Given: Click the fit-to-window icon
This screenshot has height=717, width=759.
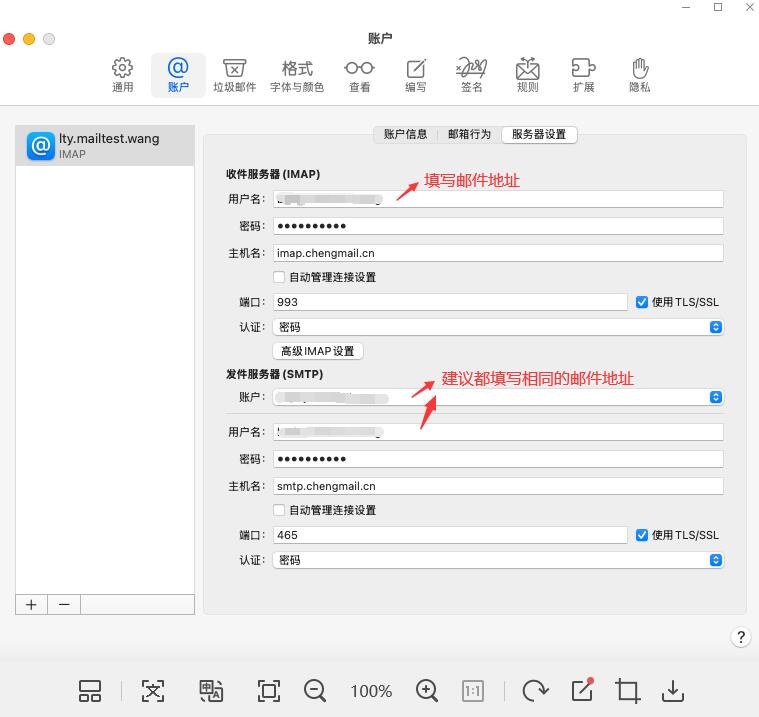Looking at the screenshot, I should [x=269, y=691].
